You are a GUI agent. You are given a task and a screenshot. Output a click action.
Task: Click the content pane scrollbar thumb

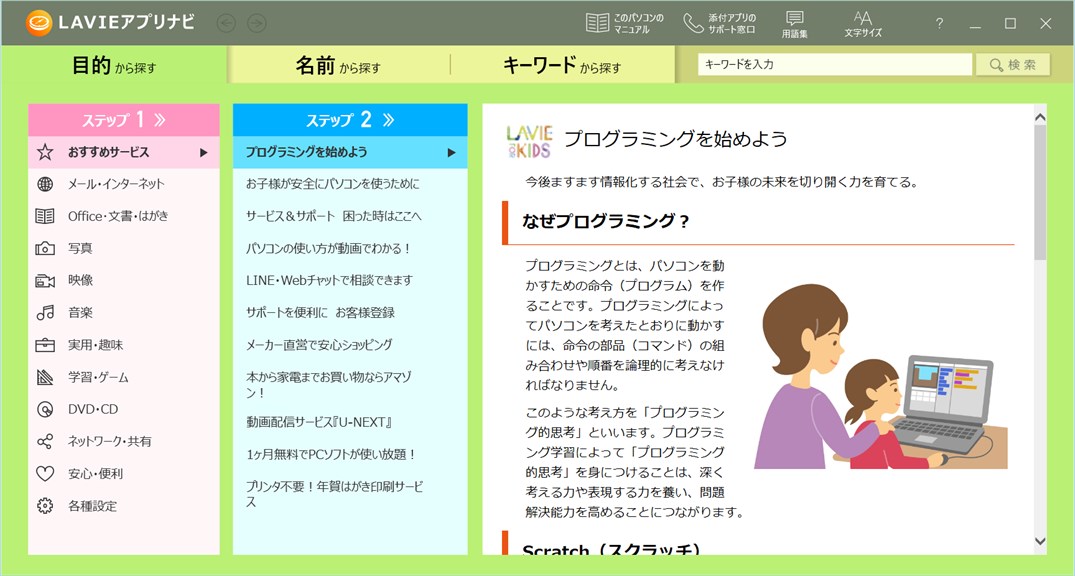[x=1040, y=193]
